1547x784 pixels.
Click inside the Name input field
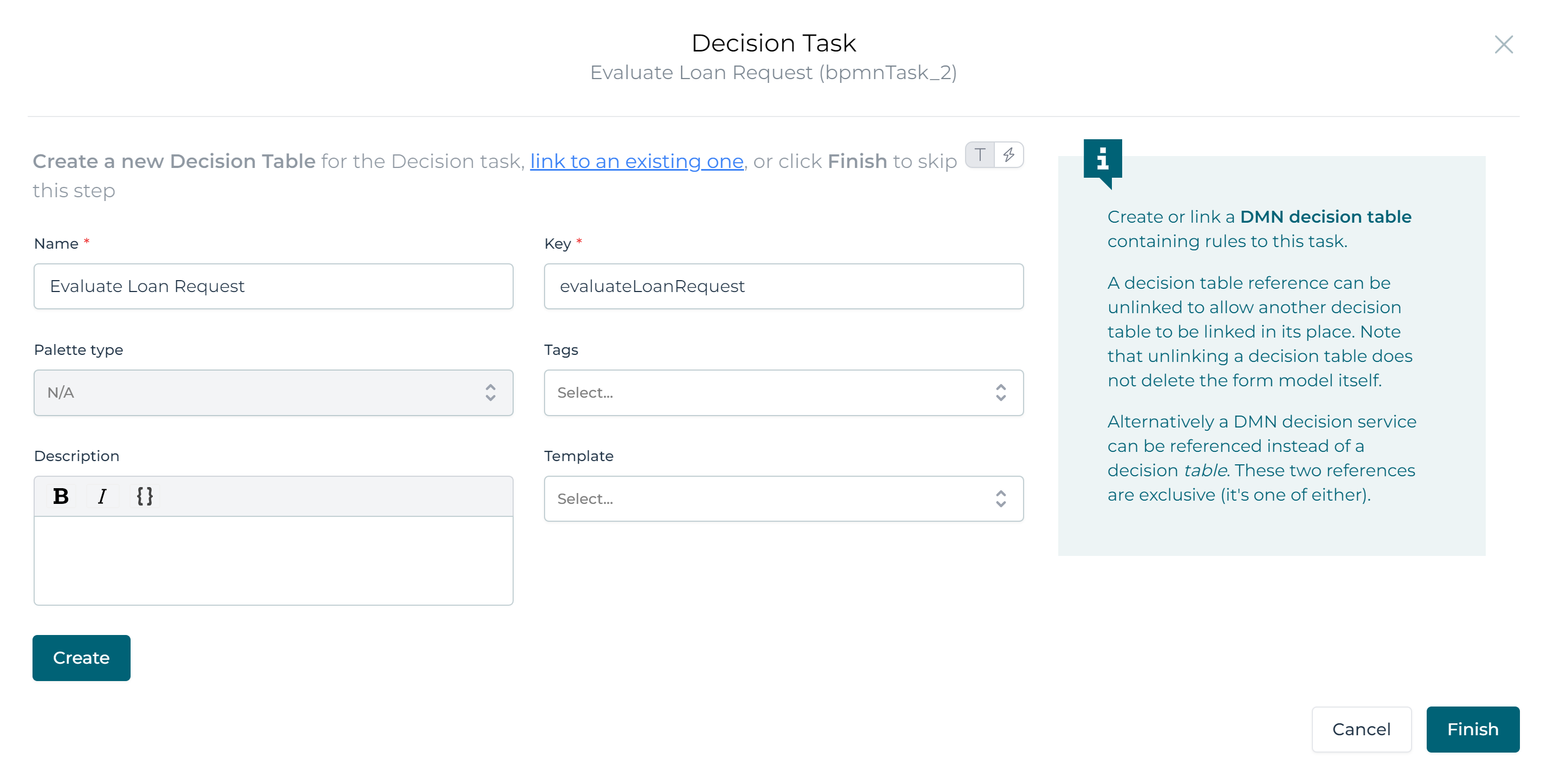point(273,286)
